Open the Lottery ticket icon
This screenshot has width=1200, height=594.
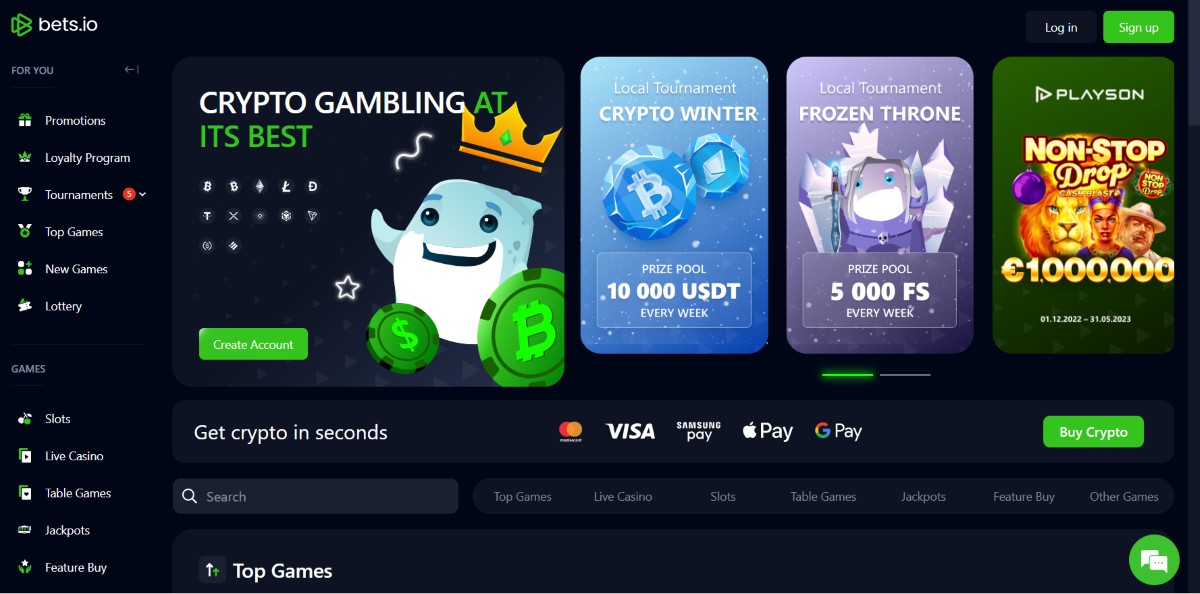[25, 306]
